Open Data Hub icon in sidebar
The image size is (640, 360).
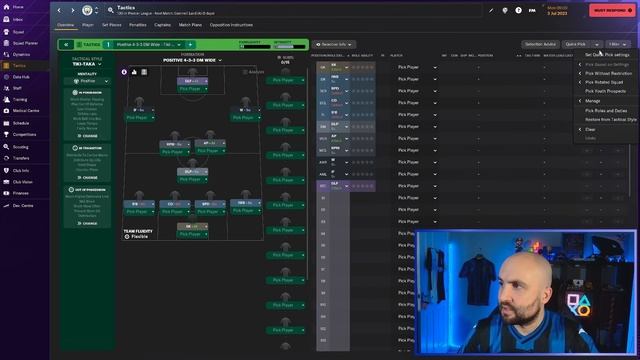(x=7, y=77)
